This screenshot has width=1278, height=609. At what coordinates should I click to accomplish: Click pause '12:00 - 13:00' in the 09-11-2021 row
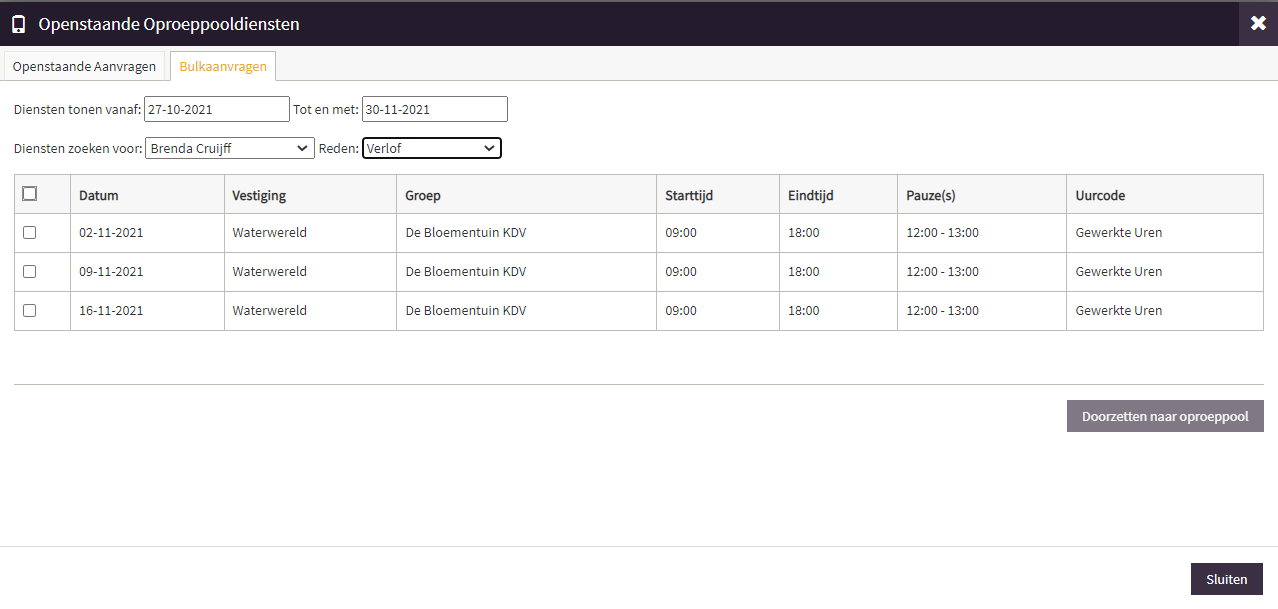pos(943,271)
